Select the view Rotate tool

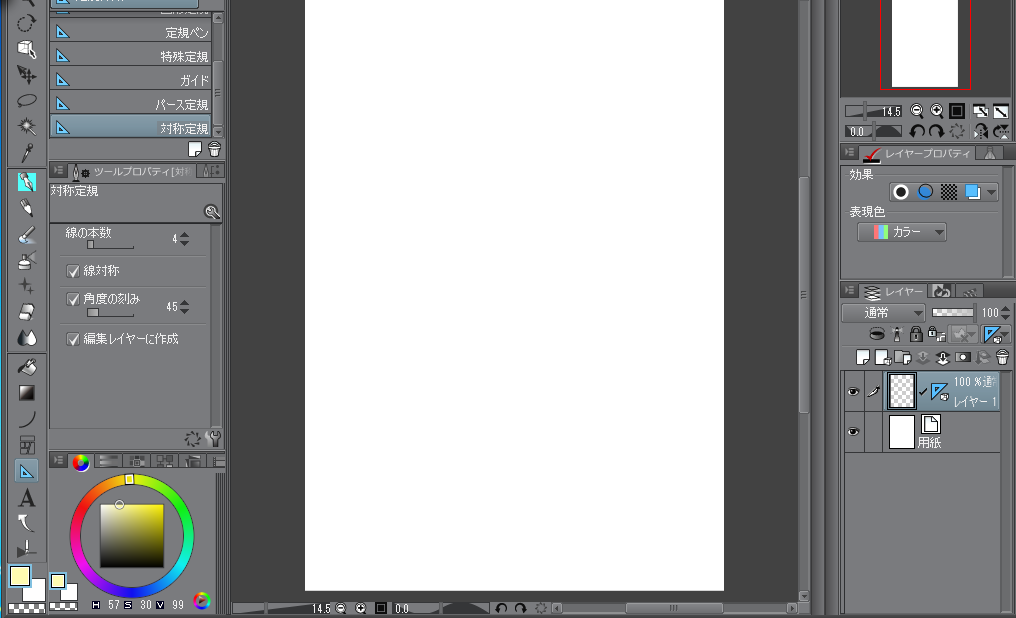coord(26,24)
